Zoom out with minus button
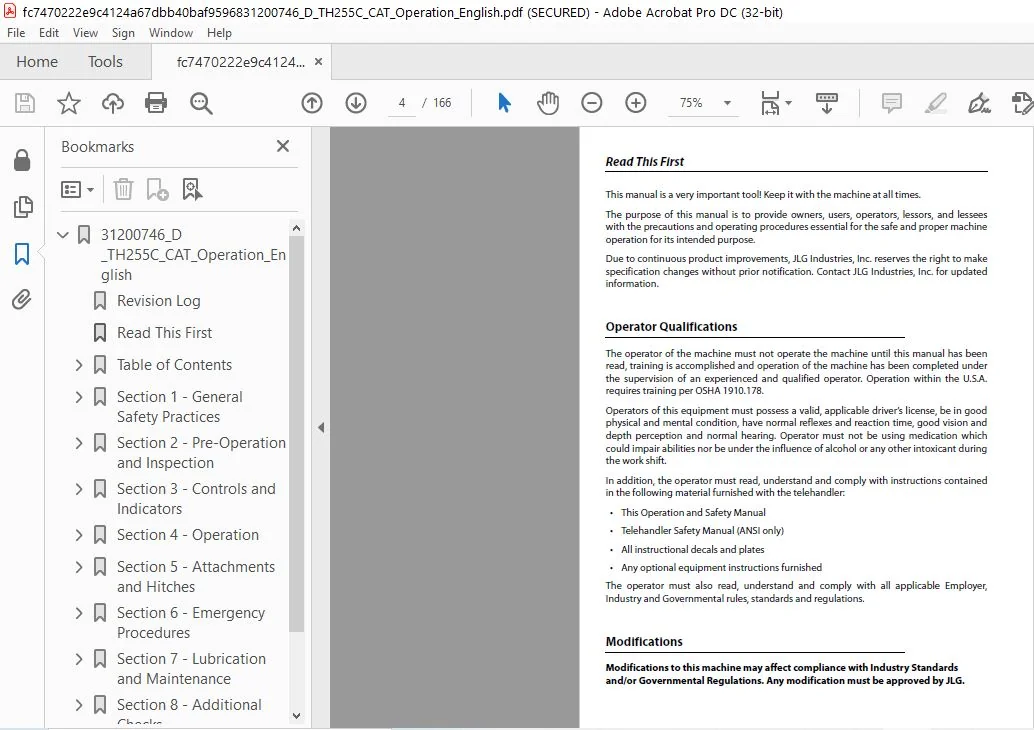 pos(592,103)
